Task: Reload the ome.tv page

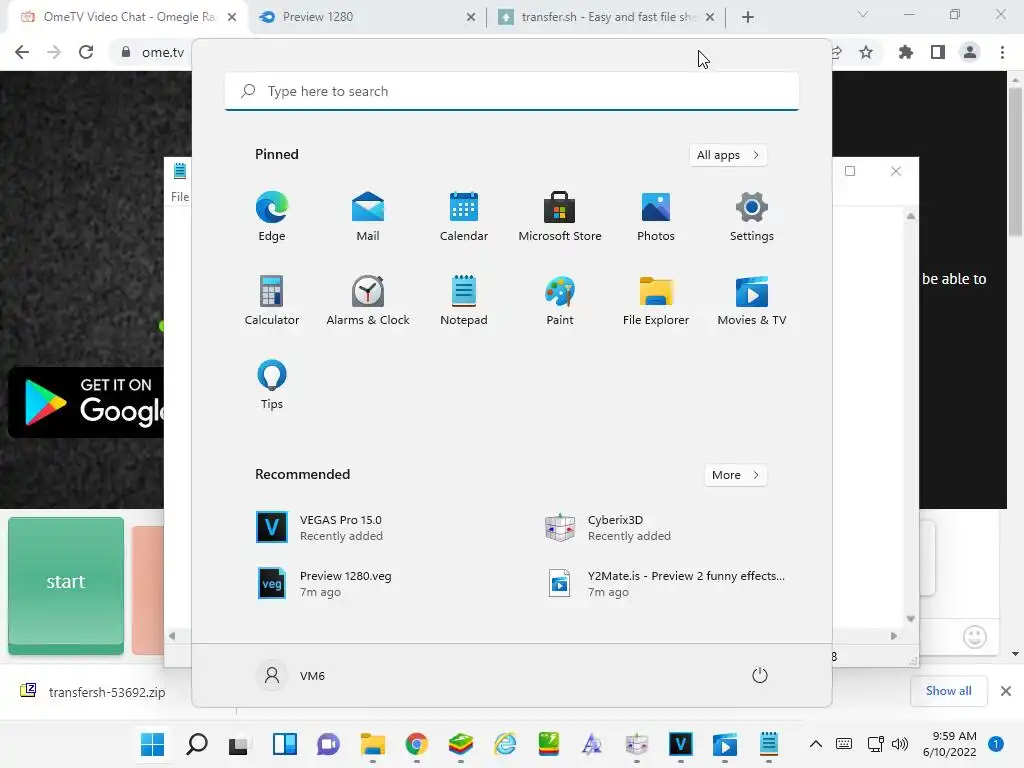Action: pyautogui.click(x=86, y=52)
